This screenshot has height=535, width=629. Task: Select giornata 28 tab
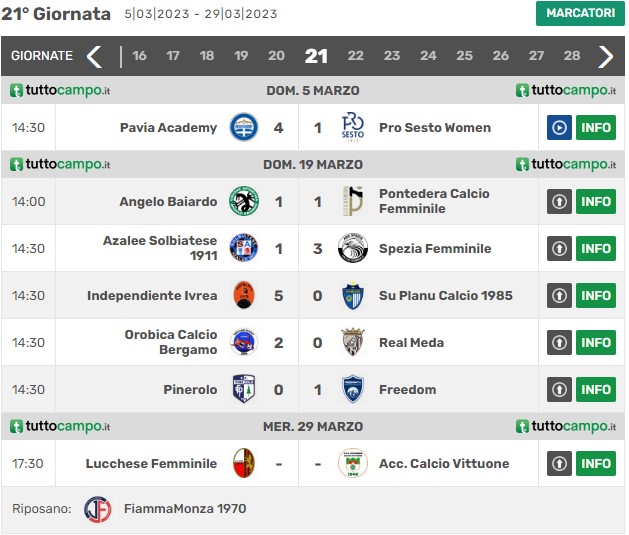click(572, 56)
